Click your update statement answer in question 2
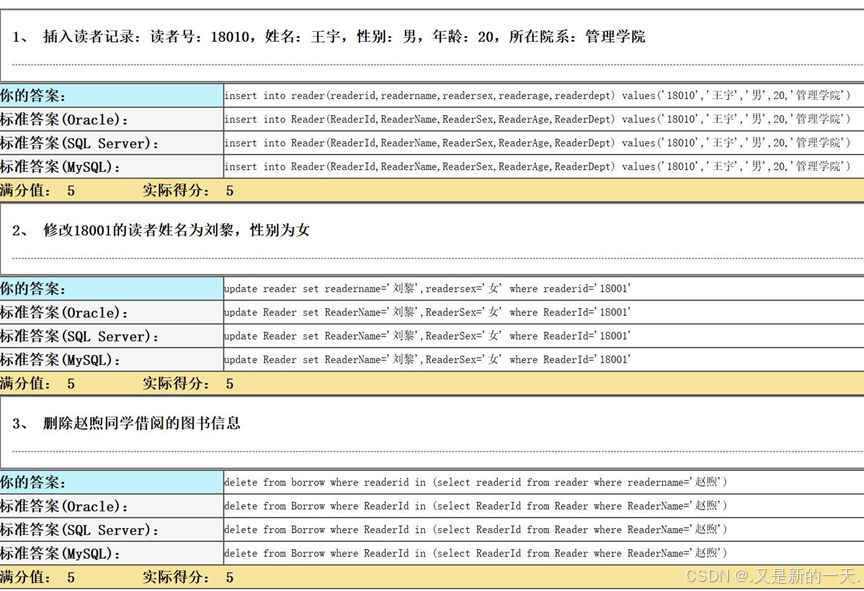Viewport: 864px width, 591px height. coord(427,289)
